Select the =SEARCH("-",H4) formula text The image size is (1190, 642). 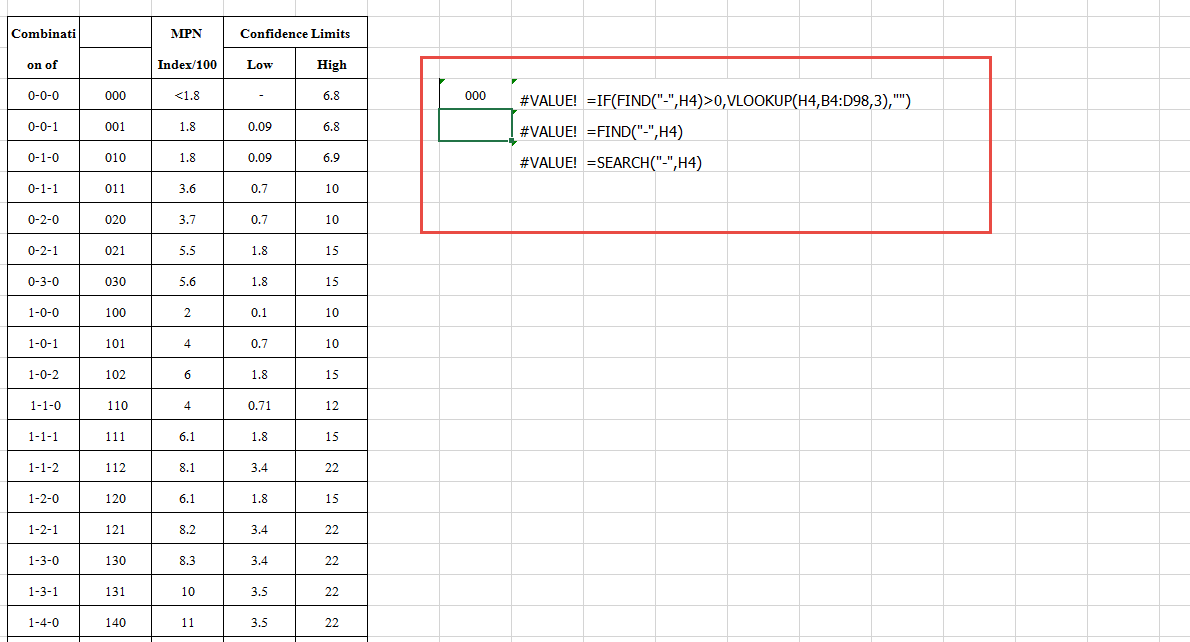(644, 163)
